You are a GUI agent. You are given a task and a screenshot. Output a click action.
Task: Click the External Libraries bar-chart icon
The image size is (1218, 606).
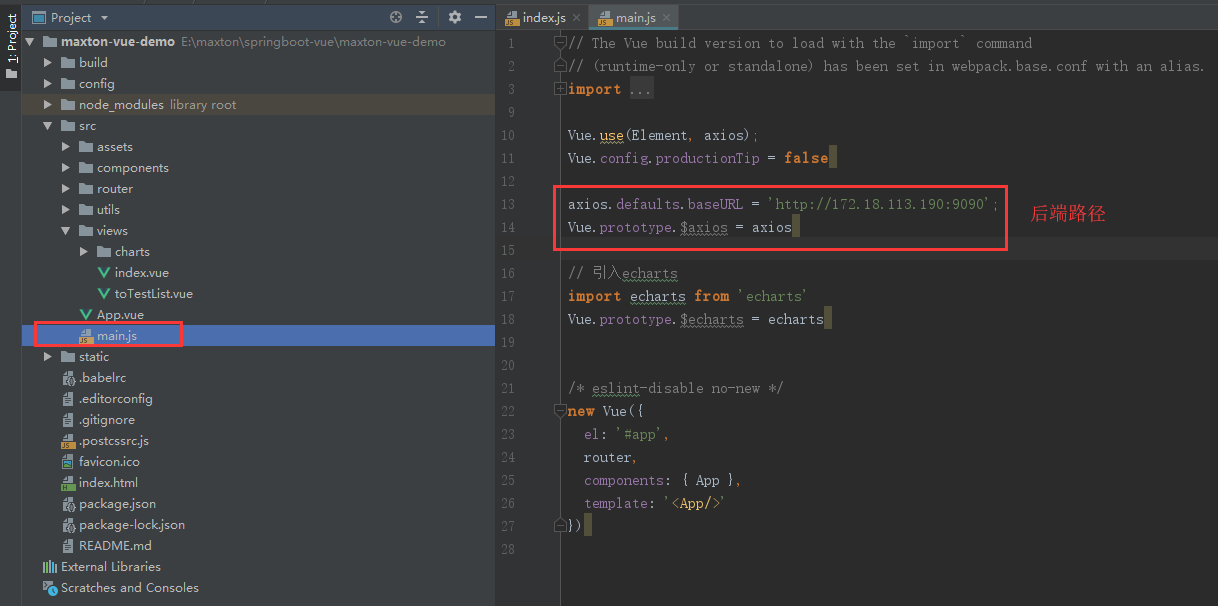coord(50,567)
